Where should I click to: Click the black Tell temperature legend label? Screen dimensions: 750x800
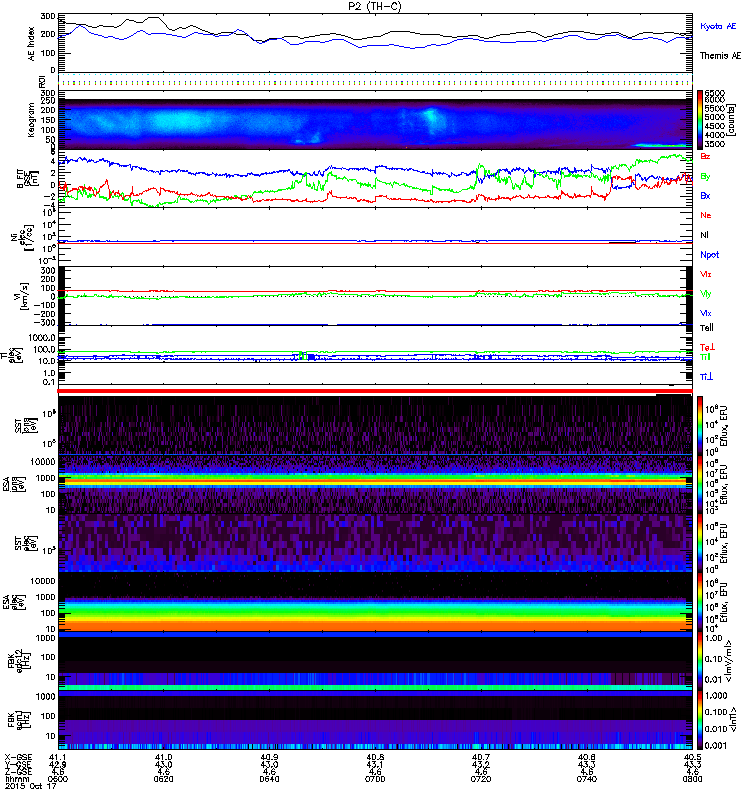coord(707,326)
